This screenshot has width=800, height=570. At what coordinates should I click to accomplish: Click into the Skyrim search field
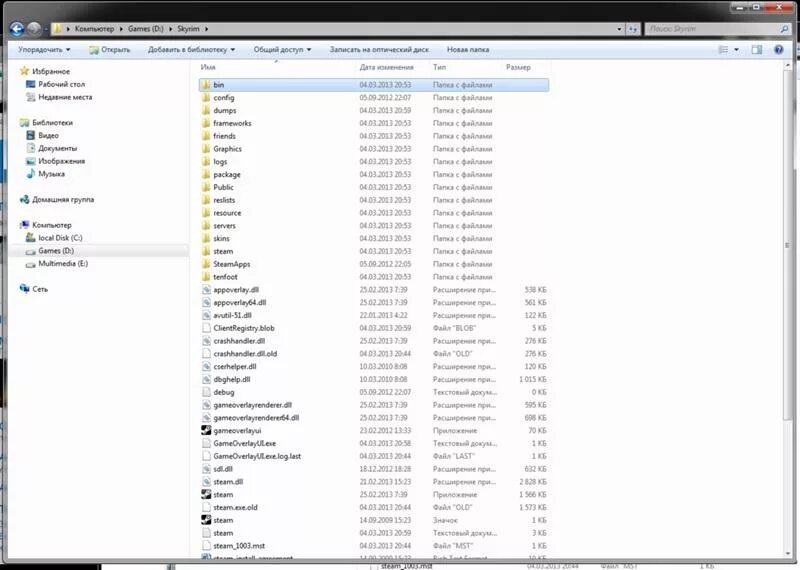click(x=713, y=29)
